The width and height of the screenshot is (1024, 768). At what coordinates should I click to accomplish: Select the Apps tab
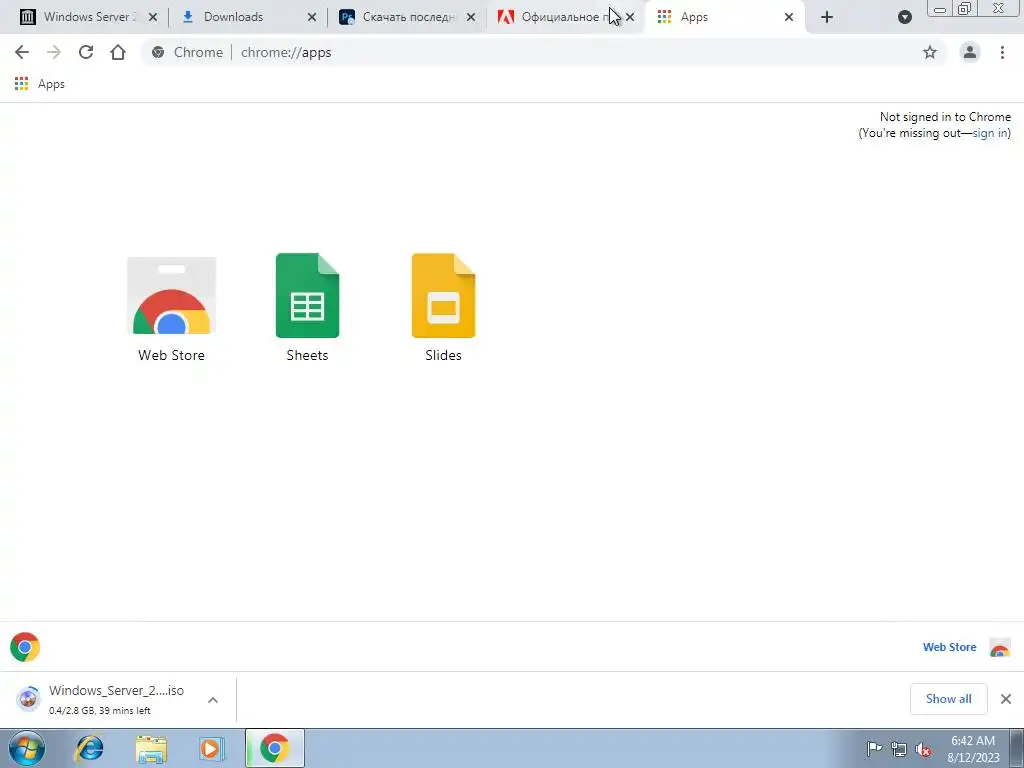tap(725, 17)
